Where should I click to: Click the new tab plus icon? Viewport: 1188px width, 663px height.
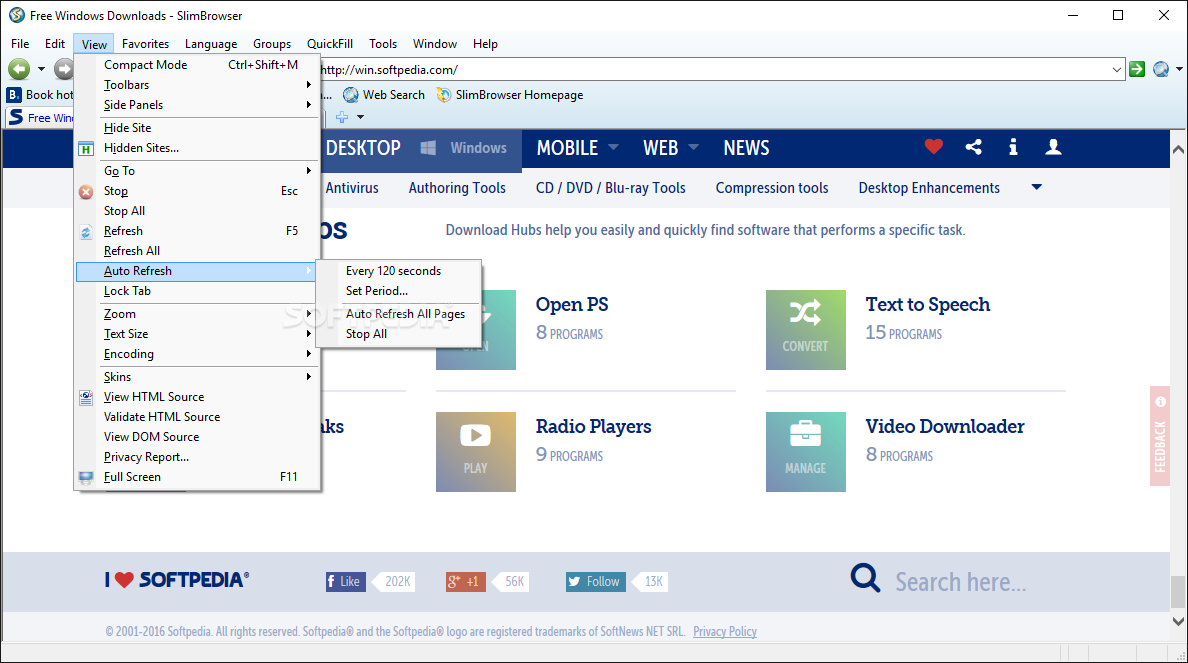pyautogui.click(x=342, y=117)
